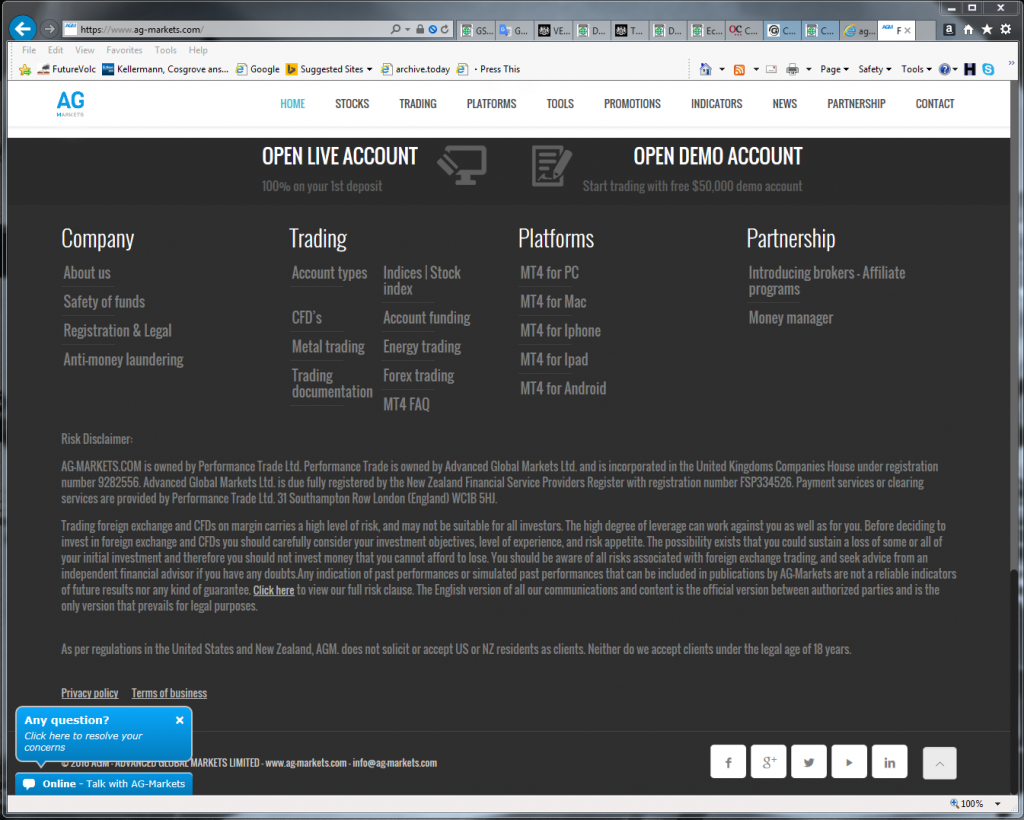
Task: Open the Google Plus social icon
Action: click(x=768, y=761)
